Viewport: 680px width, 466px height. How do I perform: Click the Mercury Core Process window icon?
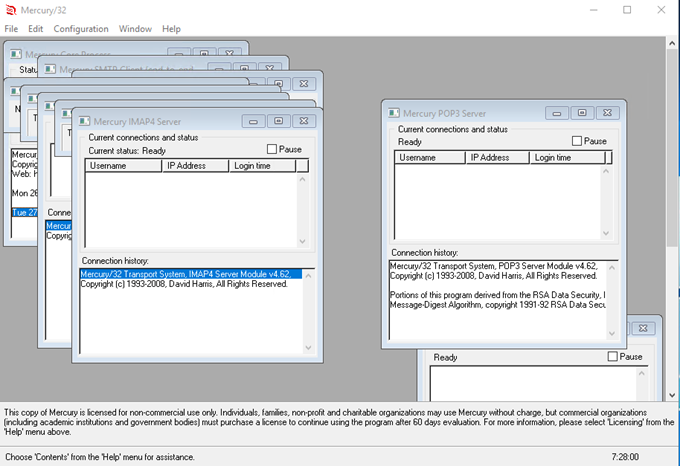point(16,54)
